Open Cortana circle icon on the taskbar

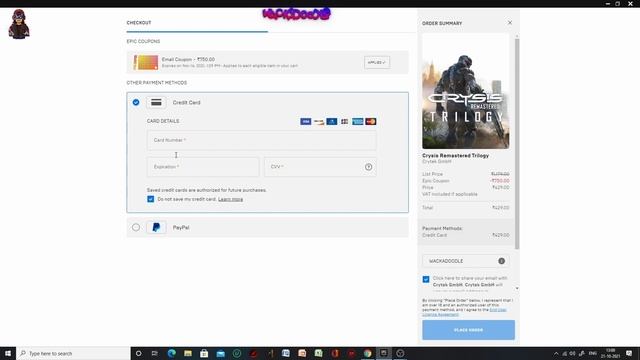pyautogui.click(x=138, y=353)
